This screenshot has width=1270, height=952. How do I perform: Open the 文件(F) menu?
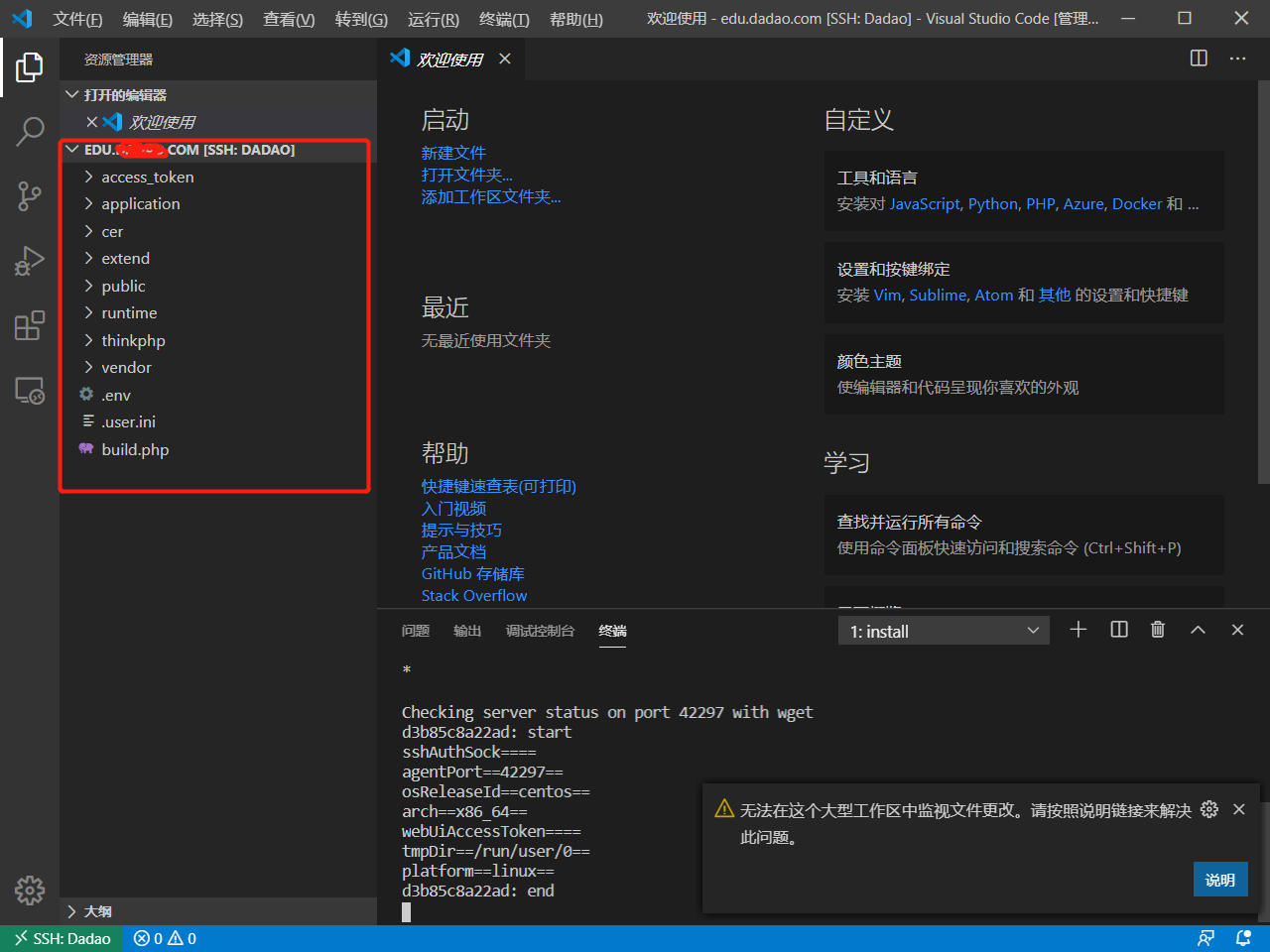point(77,19)
